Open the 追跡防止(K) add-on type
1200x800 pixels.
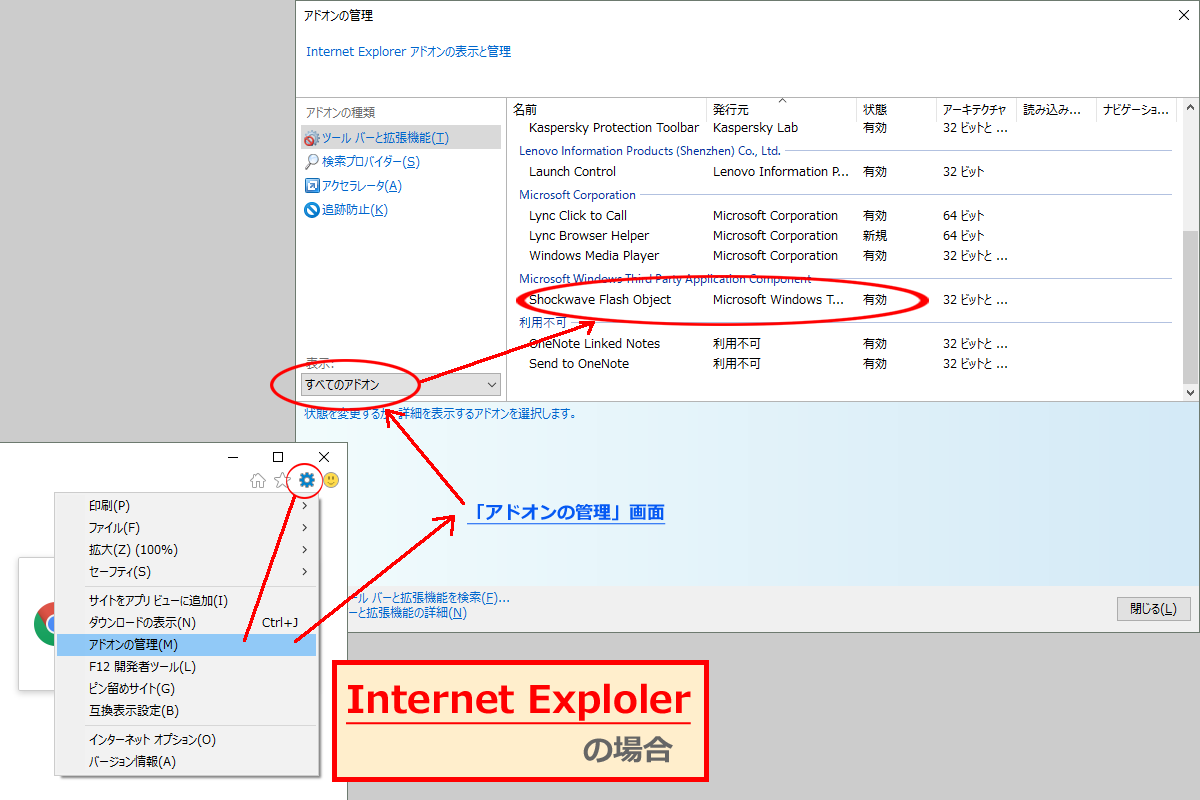(346, 210)
